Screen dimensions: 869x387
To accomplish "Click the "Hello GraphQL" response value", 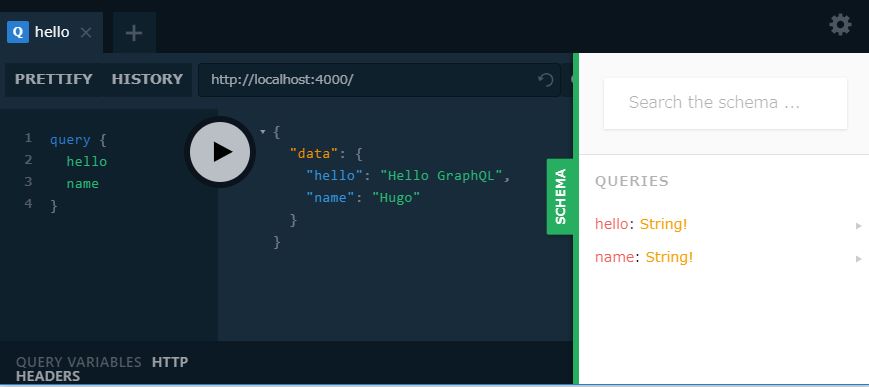I will tap(441, 176).
